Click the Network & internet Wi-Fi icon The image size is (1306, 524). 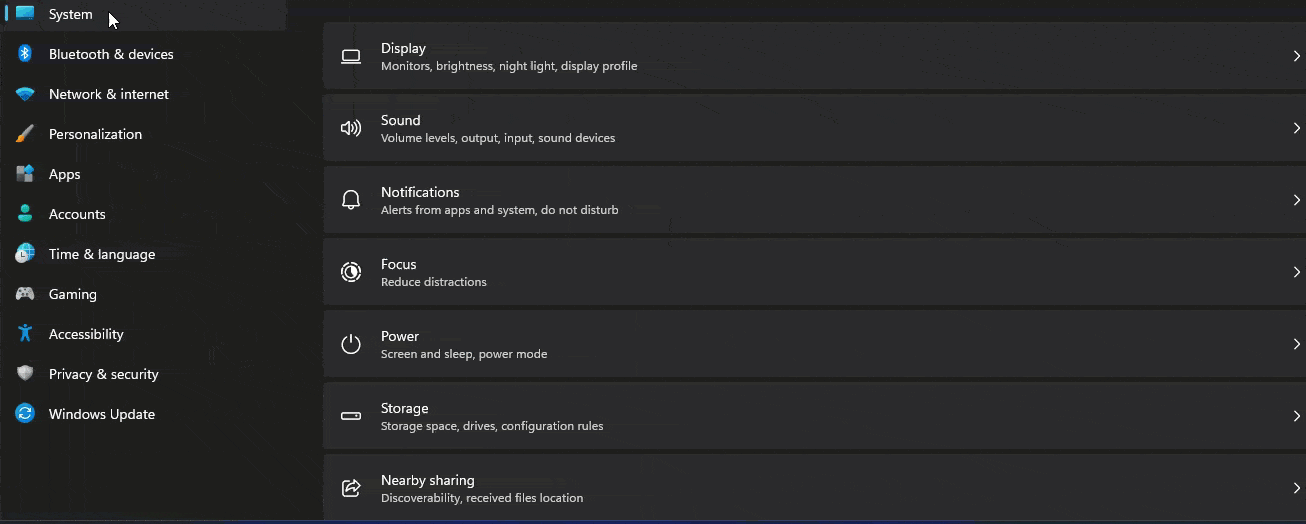(25, 94)
